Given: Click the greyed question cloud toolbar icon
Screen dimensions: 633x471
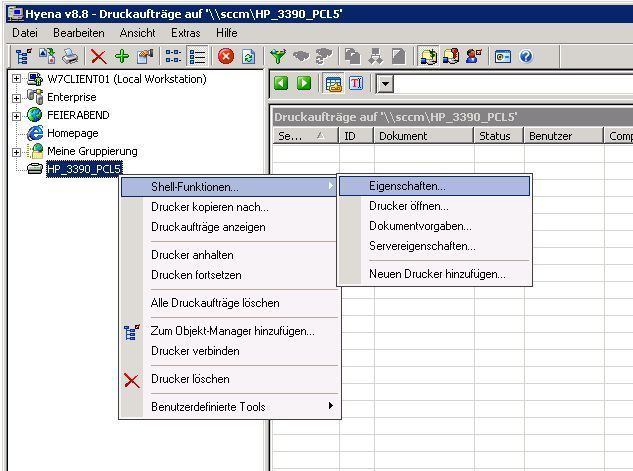Looking at the screenshot, I should tap(324, 57).
